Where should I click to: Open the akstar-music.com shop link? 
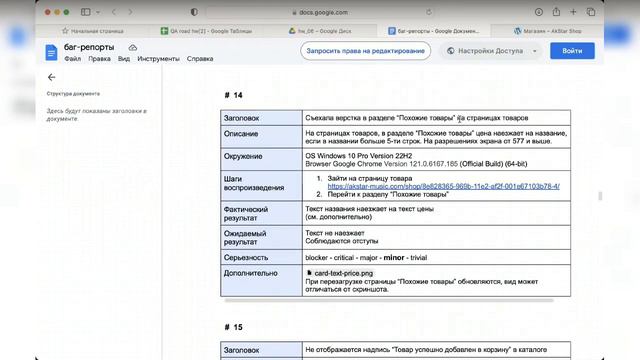pos(443,186)
